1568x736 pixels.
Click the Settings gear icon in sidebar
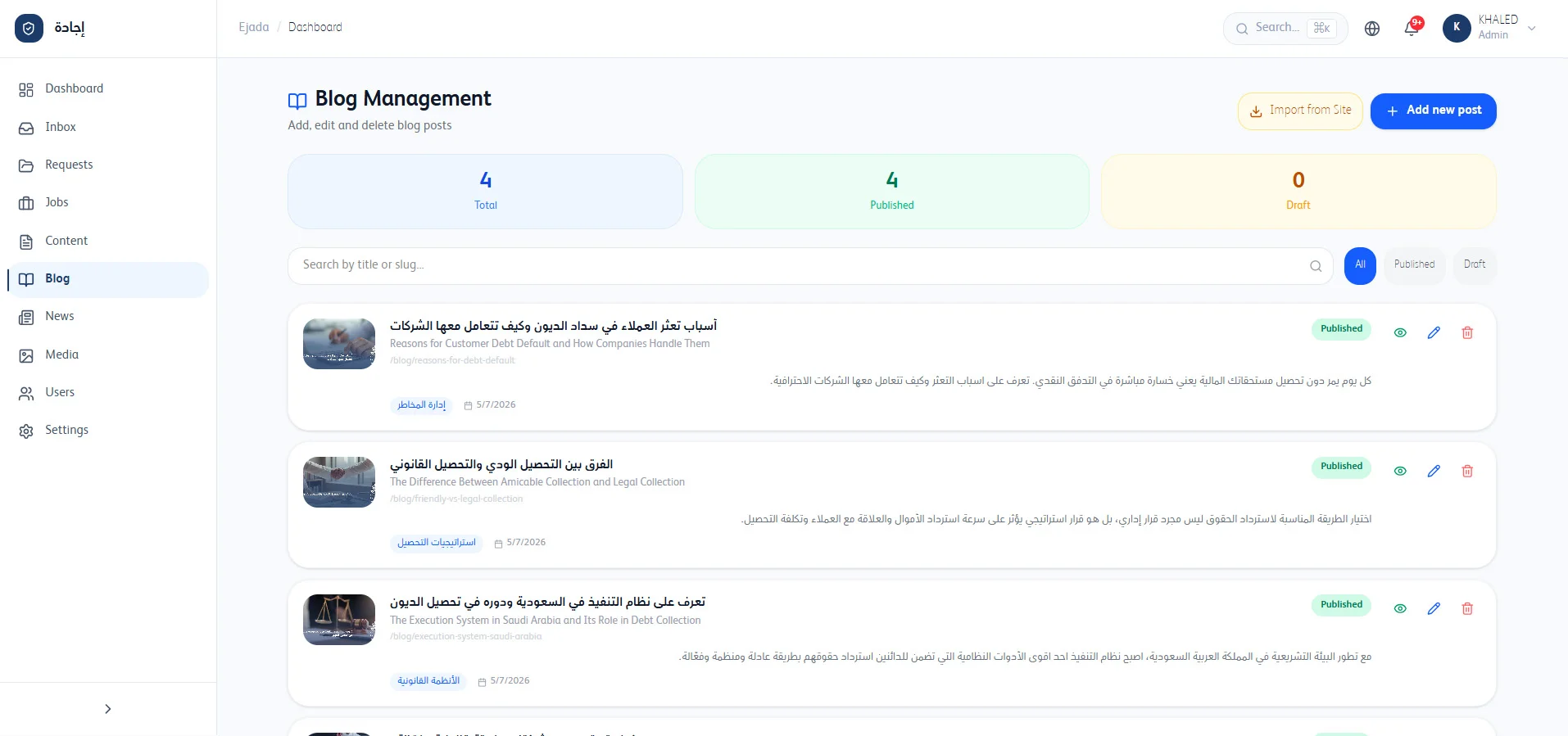click(26, 431)
